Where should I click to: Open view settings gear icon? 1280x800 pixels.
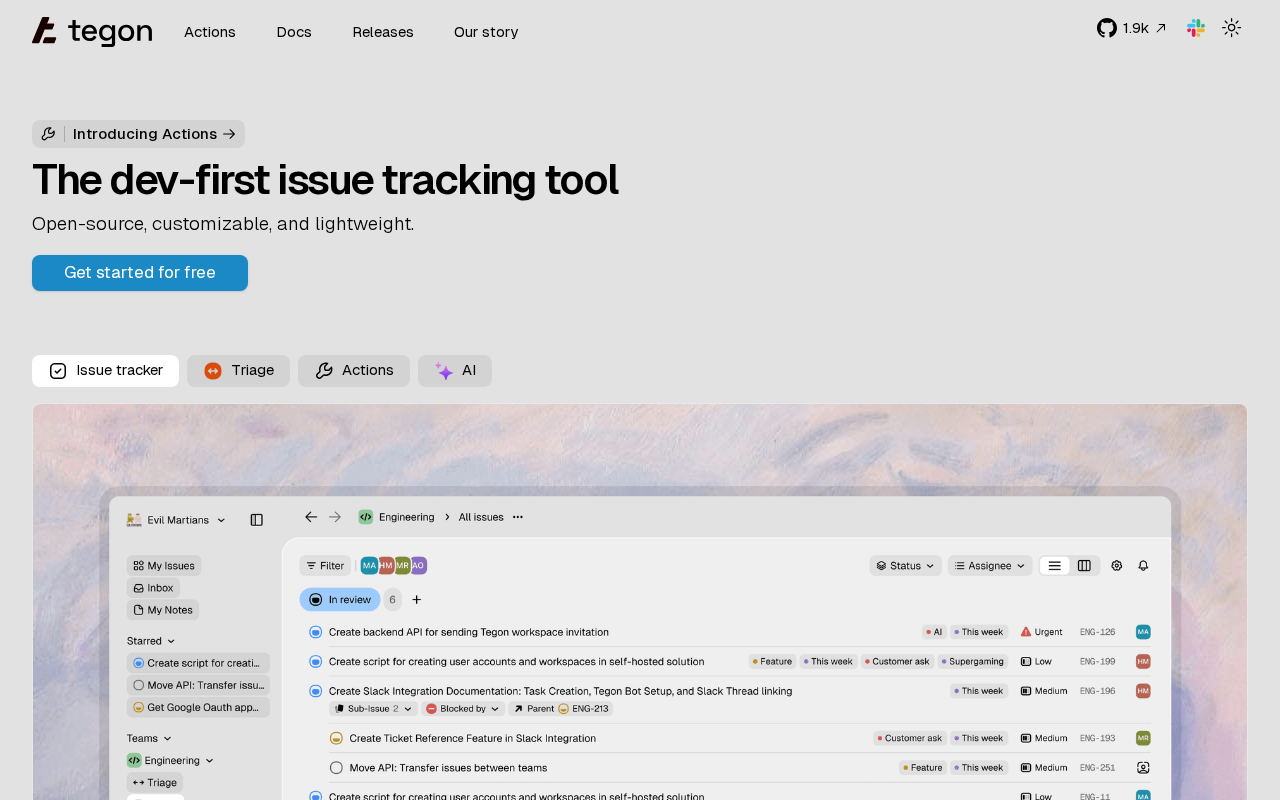tap(1117, 566)
